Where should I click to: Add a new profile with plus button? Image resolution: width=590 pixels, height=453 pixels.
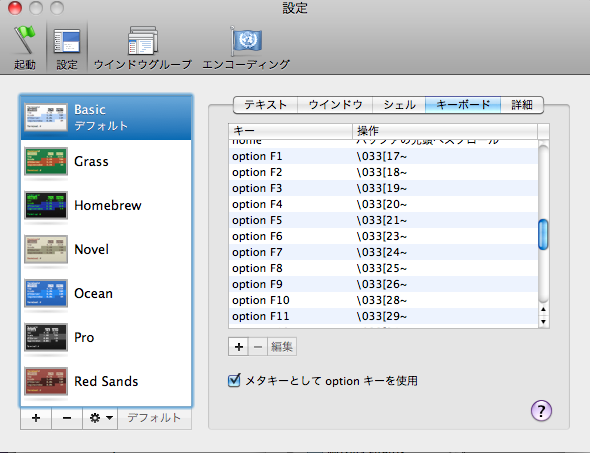tap(36, 418)
